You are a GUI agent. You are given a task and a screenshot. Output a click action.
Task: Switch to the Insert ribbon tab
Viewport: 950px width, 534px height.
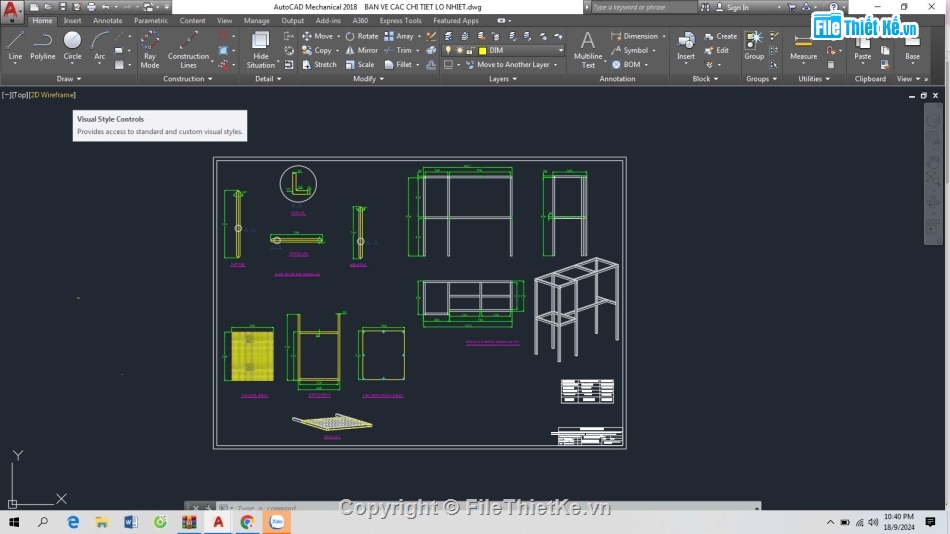coord(73,21)
